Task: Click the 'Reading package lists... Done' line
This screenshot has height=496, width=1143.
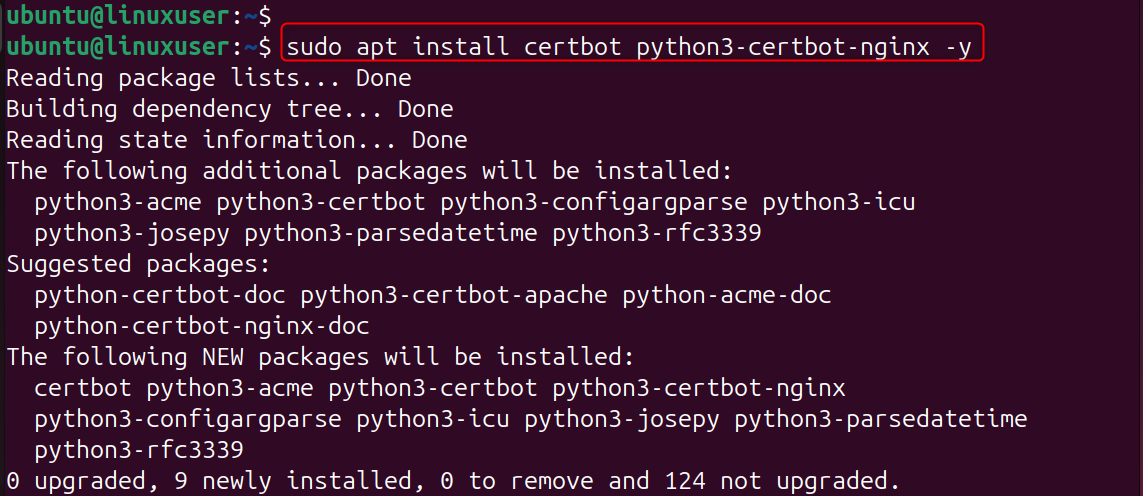Action: pos(208,78)
